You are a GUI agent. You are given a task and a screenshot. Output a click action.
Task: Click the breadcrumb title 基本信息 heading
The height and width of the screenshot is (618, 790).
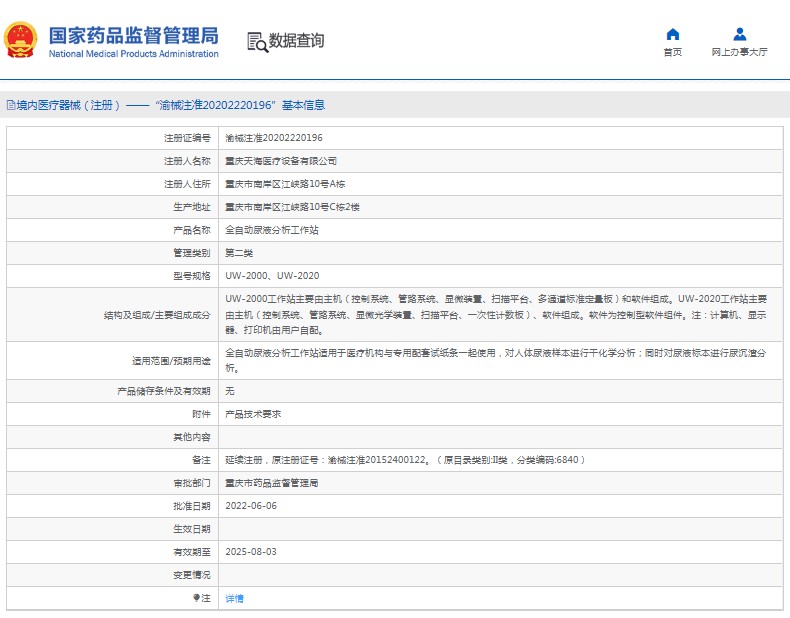coord(303,105)
